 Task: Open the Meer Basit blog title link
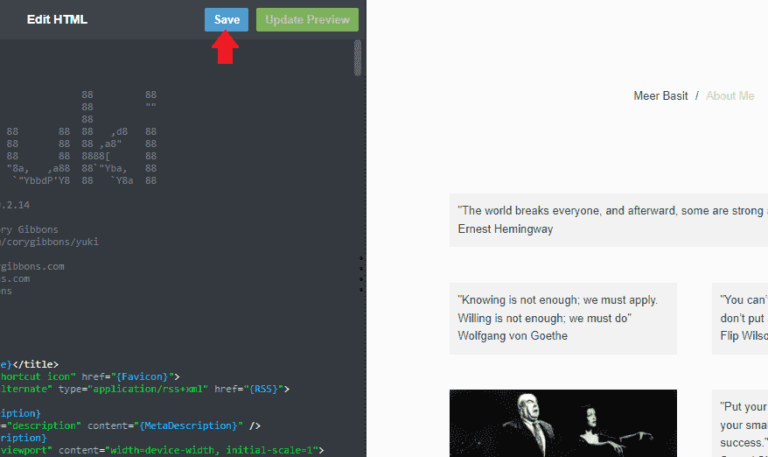coord(660,96)
